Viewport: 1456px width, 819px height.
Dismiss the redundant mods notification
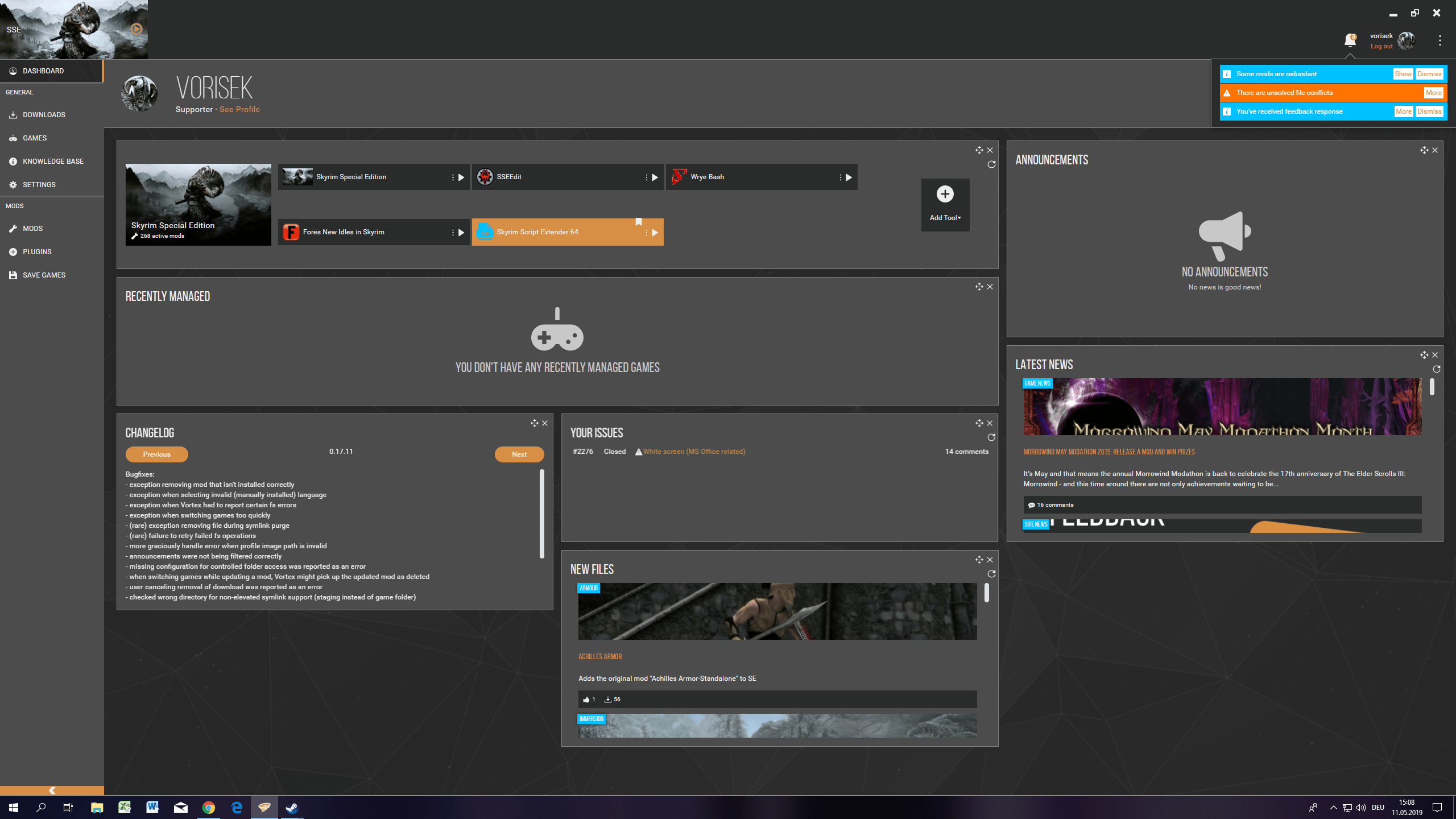1429,74
